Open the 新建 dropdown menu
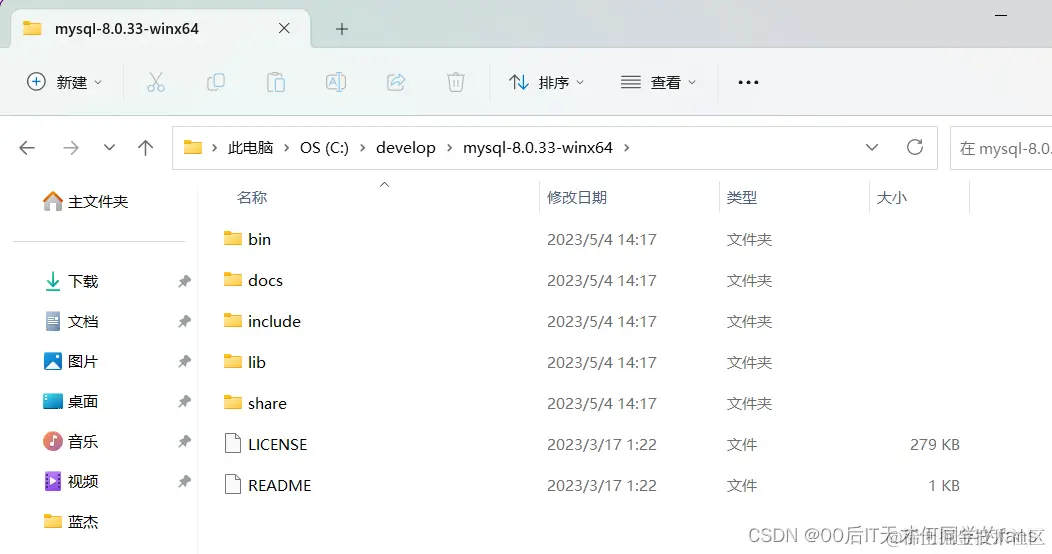 pos(64,82)
